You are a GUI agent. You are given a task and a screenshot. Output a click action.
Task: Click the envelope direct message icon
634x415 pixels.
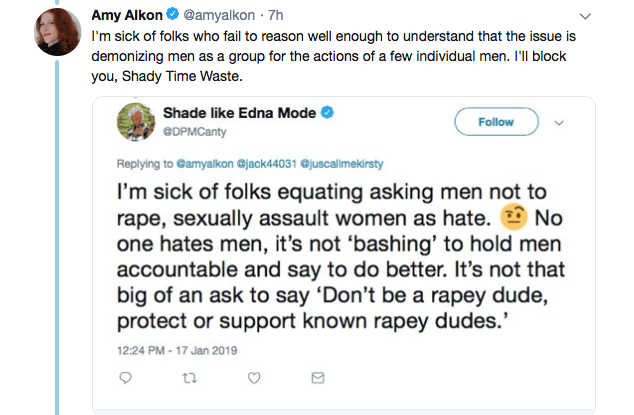[x=317, y=377]
